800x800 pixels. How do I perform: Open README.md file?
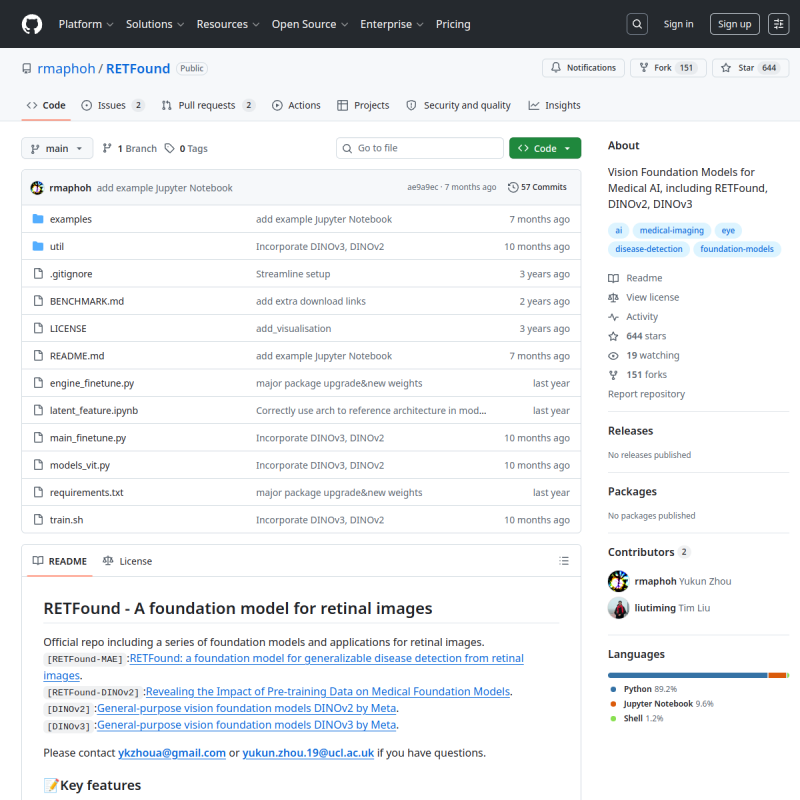coord(77,356)
